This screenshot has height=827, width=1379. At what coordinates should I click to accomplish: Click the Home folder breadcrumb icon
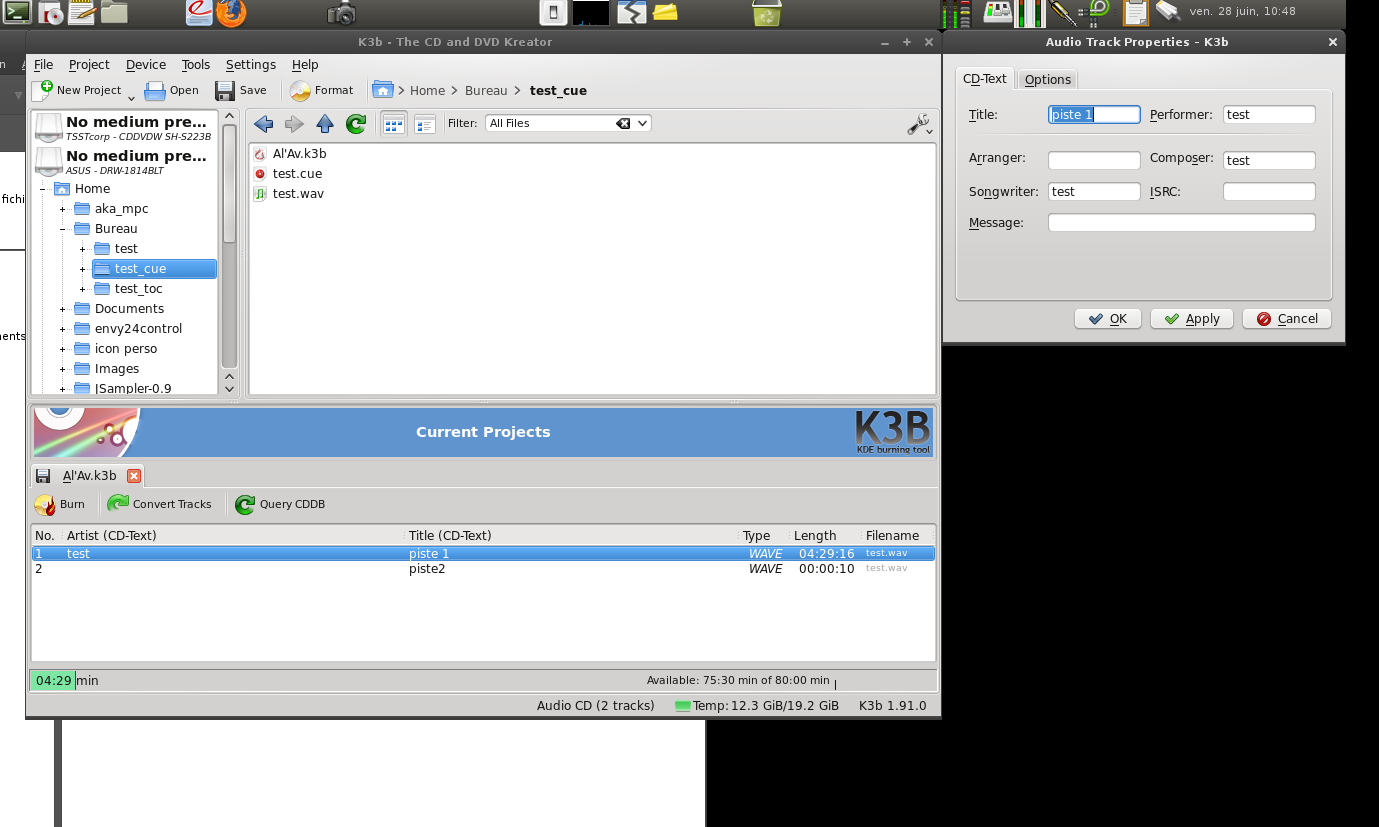click(x=382, y=90)
